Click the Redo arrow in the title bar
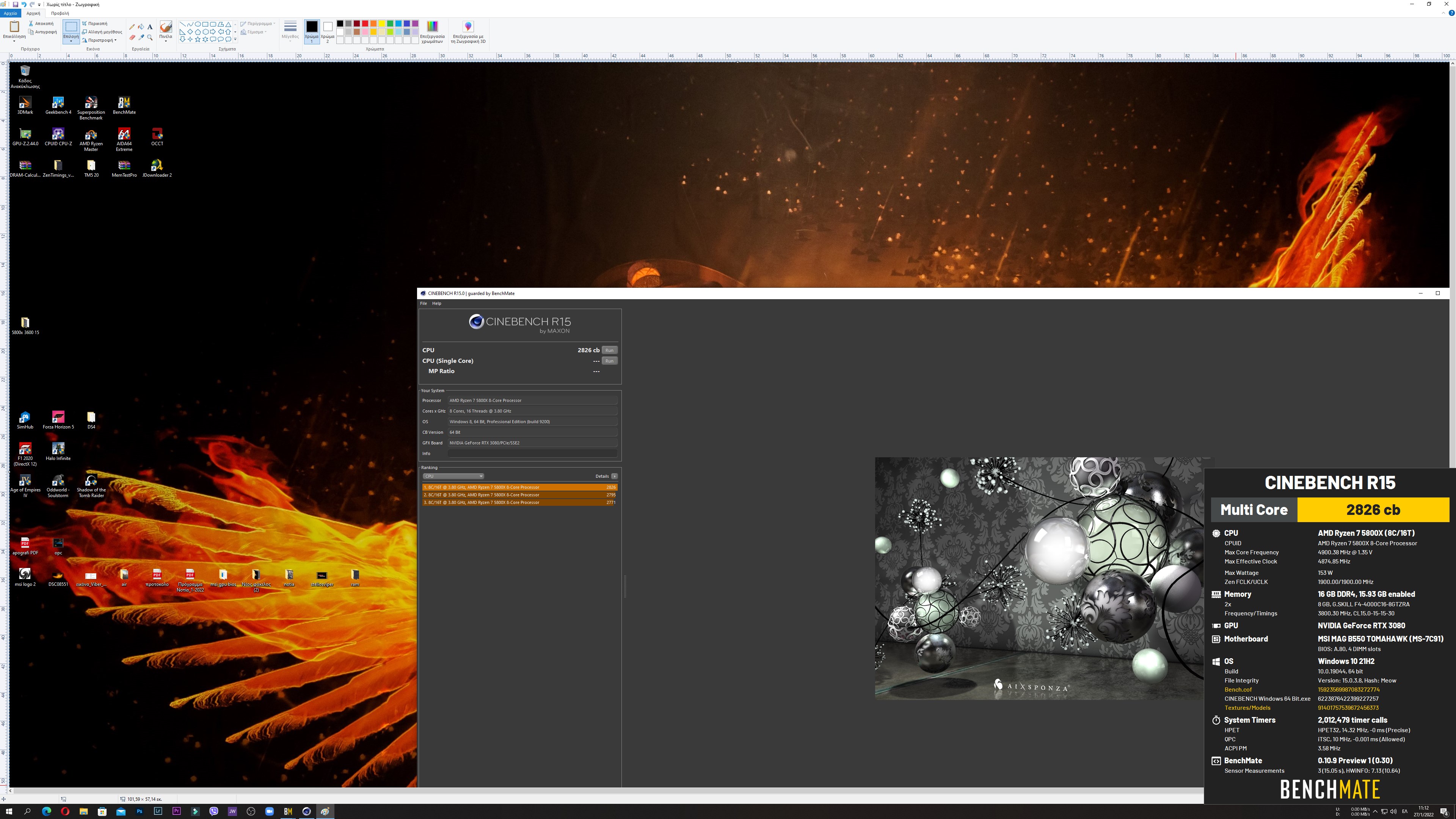The image size is (1456, 819). [32, 5]
